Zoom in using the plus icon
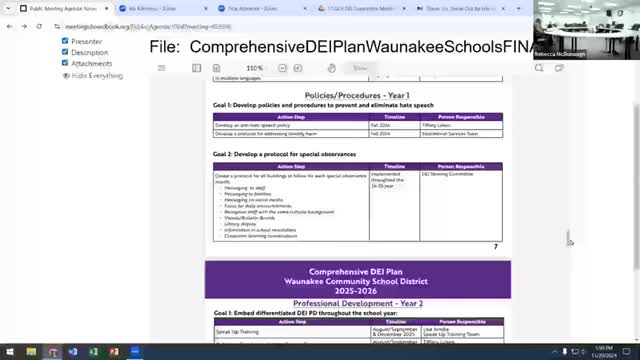 coord(298,68)
